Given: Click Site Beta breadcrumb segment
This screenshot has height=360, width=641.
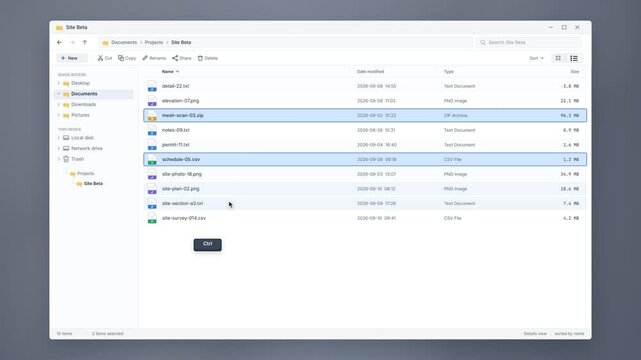Looking at the screenshot, I should pos(181,42).
